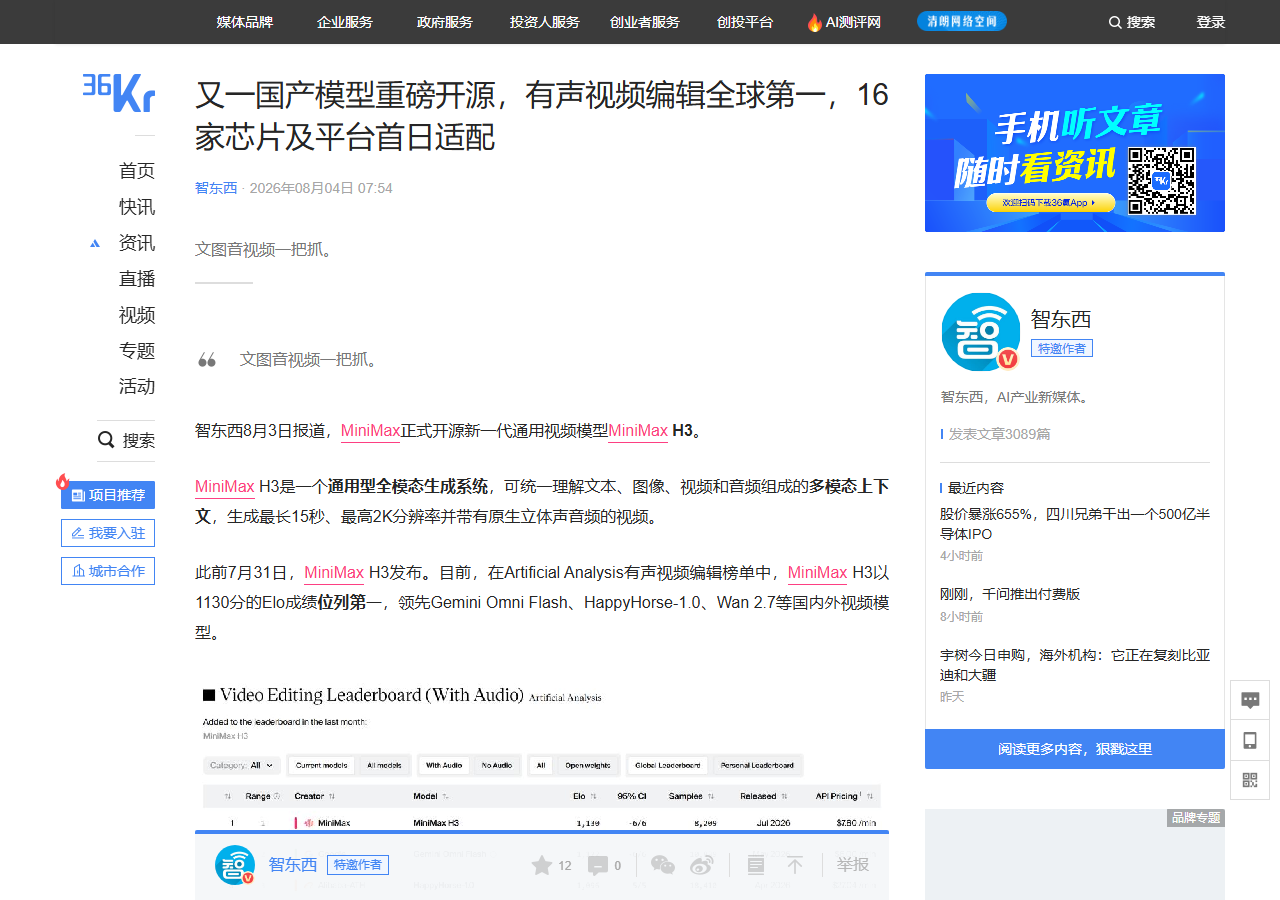
Task: Open 视频 in the sidebar
Action: [137, 315]
